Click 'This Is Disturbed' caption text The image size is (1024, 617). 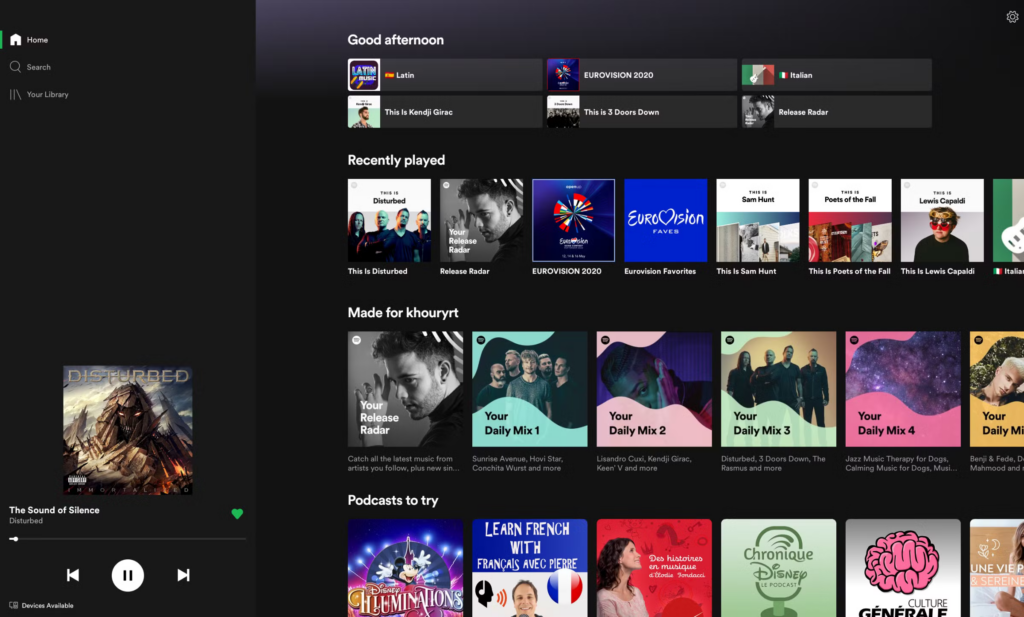[x=377, y=271]
